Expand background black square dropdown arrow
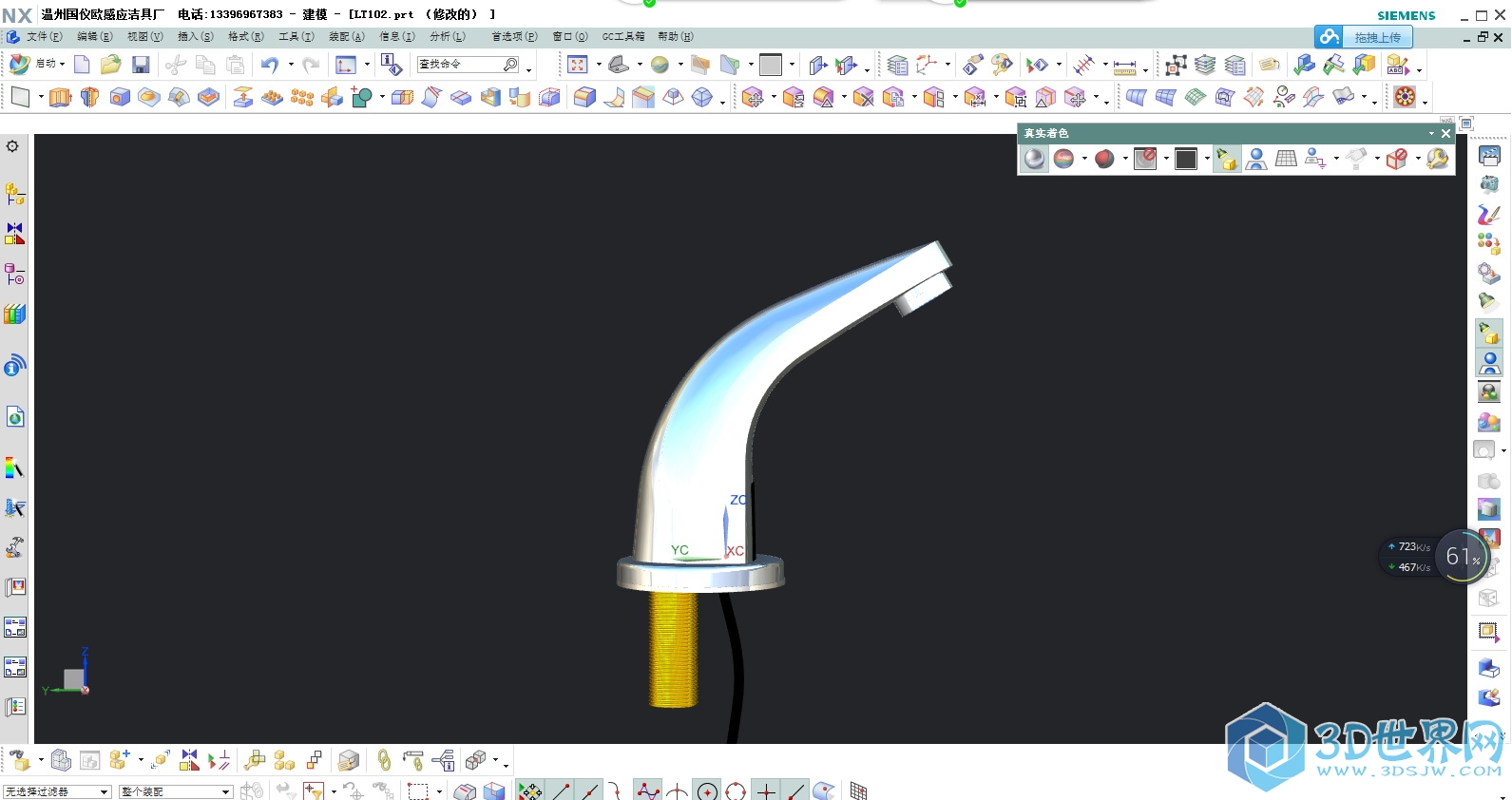 pos(1207,159)
